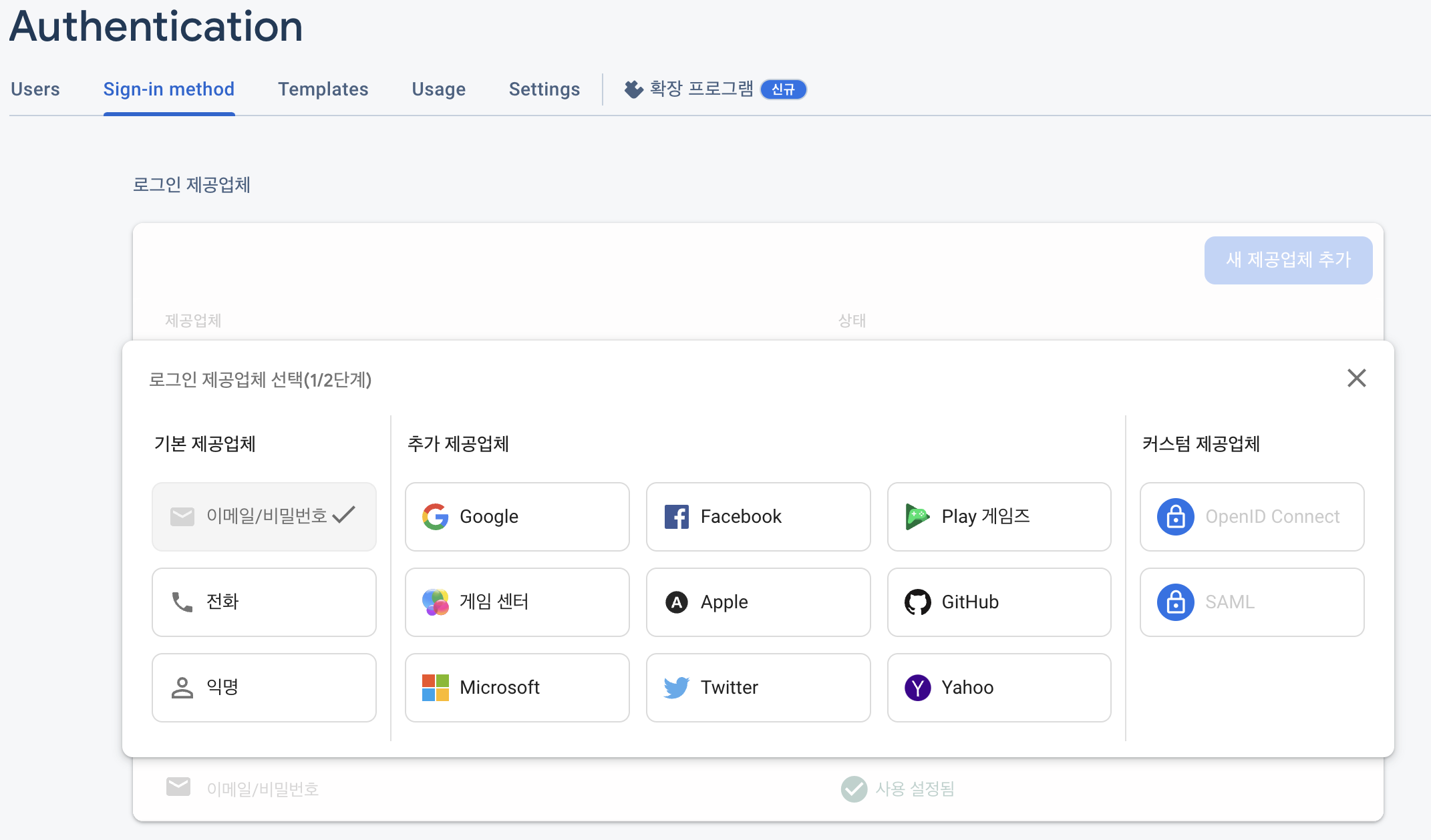Viewport: 1431px width, 840px height.
Task: Choose Apple sign-in provider
Action: (x=758, y=602)
